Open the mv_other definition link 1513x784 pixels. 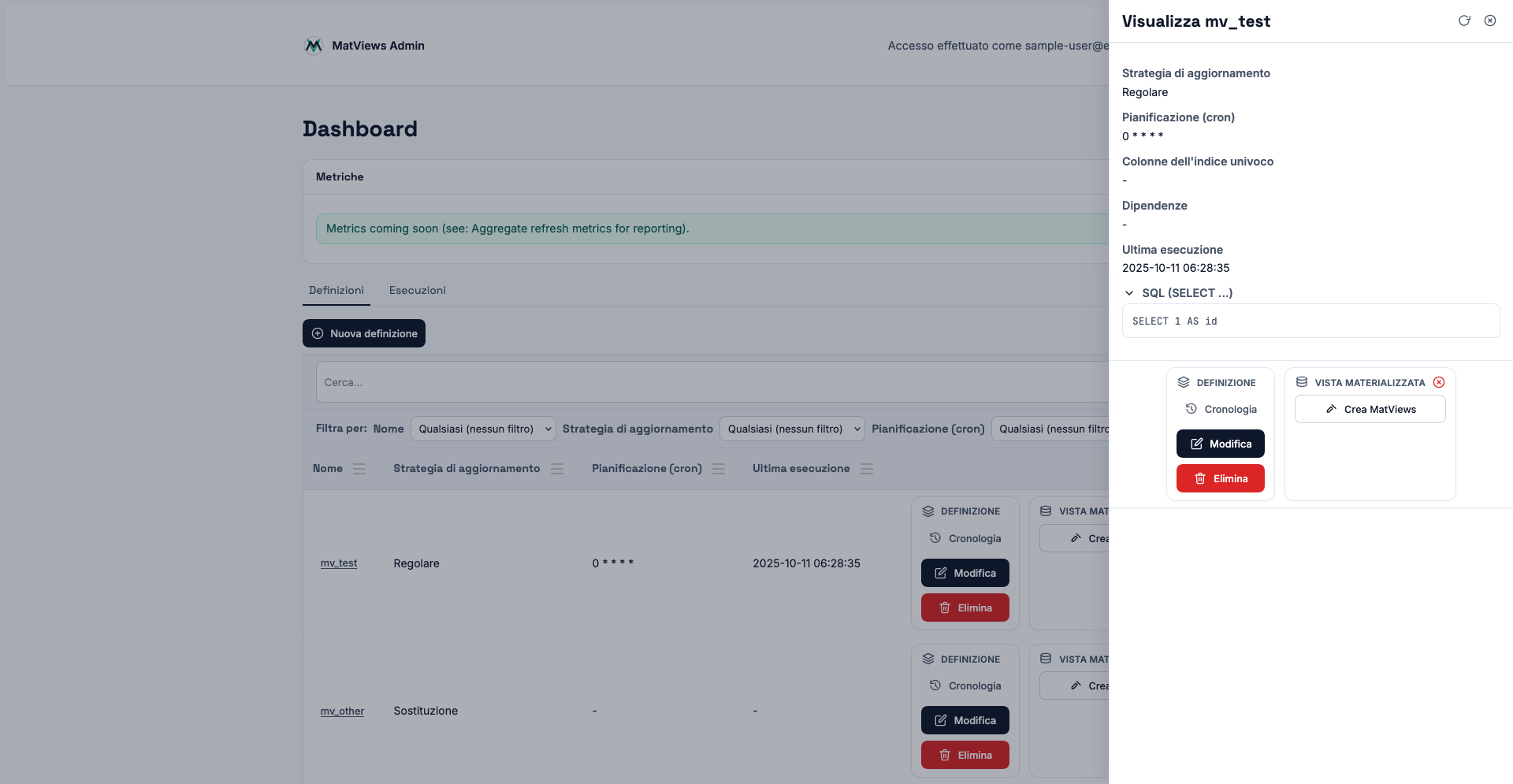(342, 712)
